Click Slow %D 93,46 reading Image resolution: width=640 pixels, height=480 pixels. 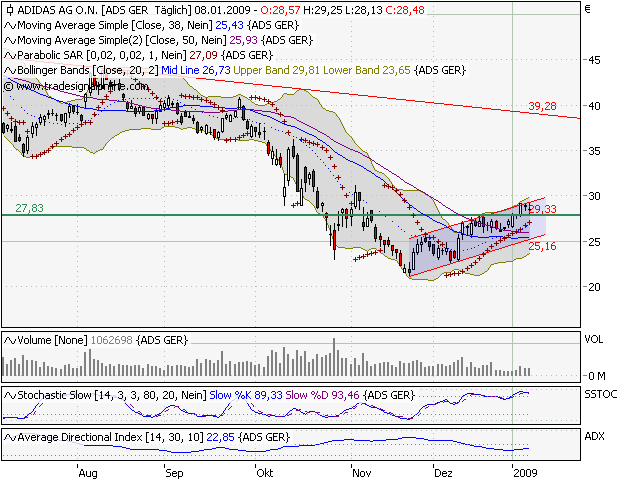322,396
